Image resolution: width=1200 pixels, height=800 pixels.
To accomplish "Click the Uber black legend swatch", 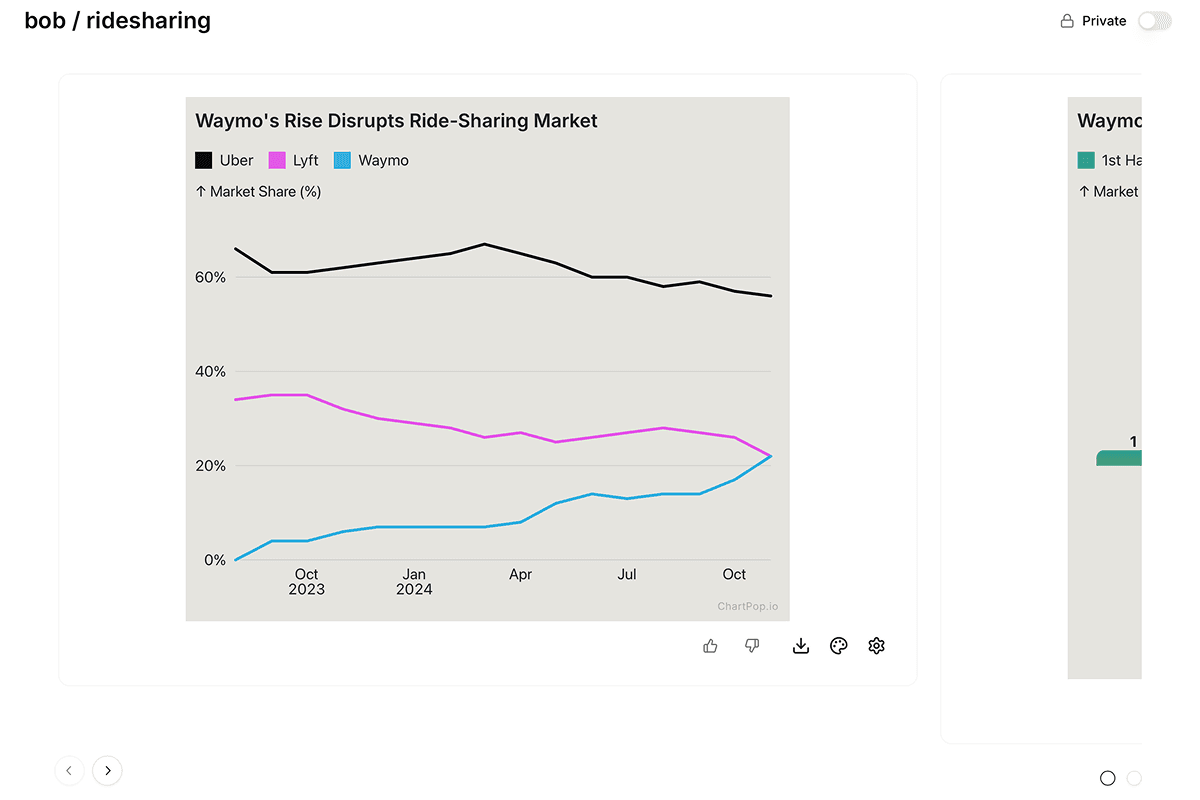I will click(x=204, y=160).
